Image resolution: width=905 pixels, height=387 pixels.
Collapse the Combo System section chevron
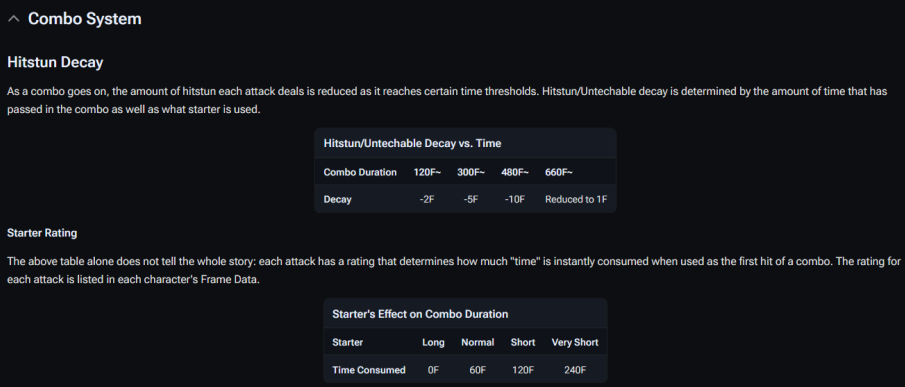pos(13,19)
